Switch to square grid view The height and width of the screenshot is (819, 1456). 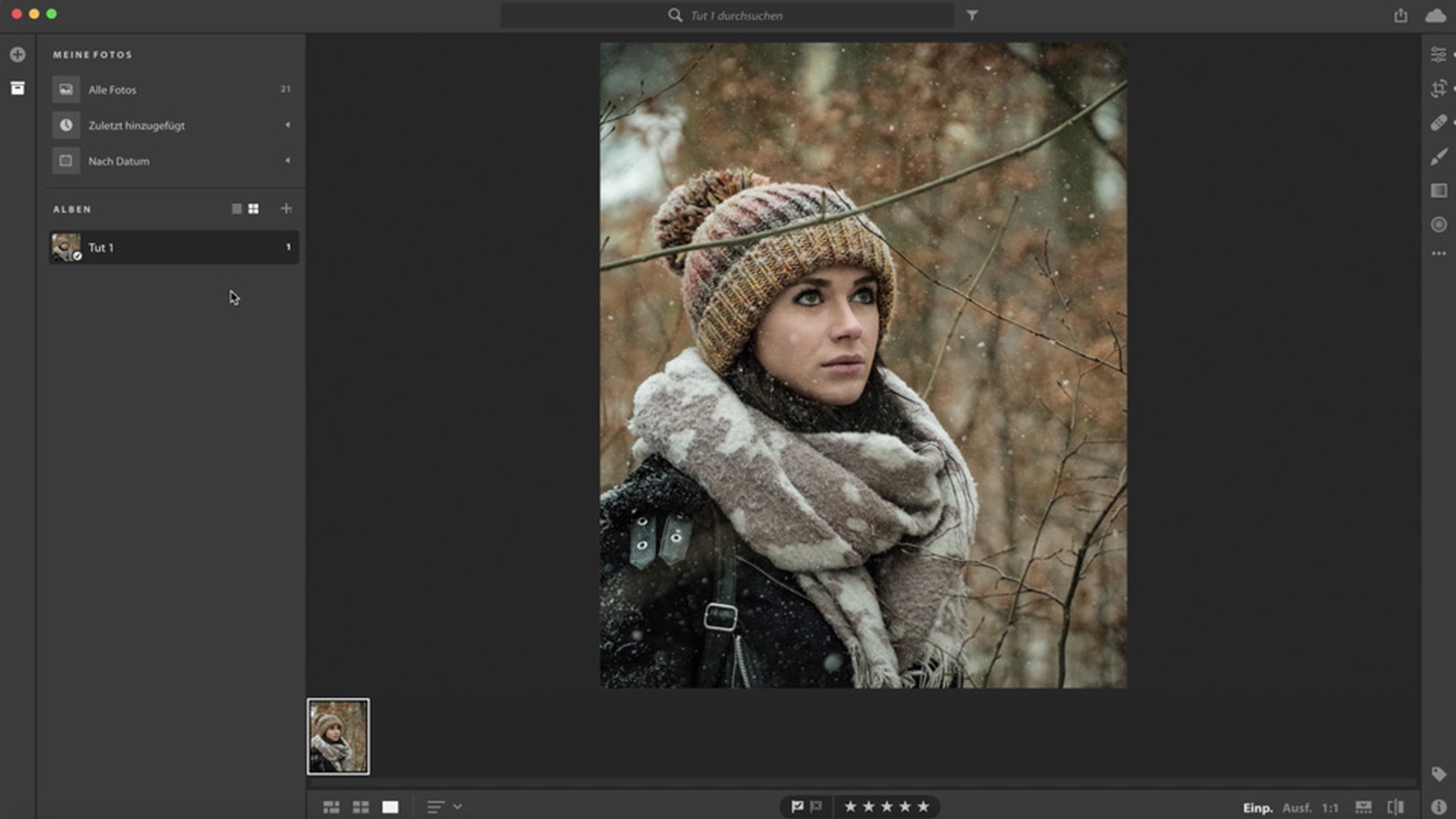point(360,807)
